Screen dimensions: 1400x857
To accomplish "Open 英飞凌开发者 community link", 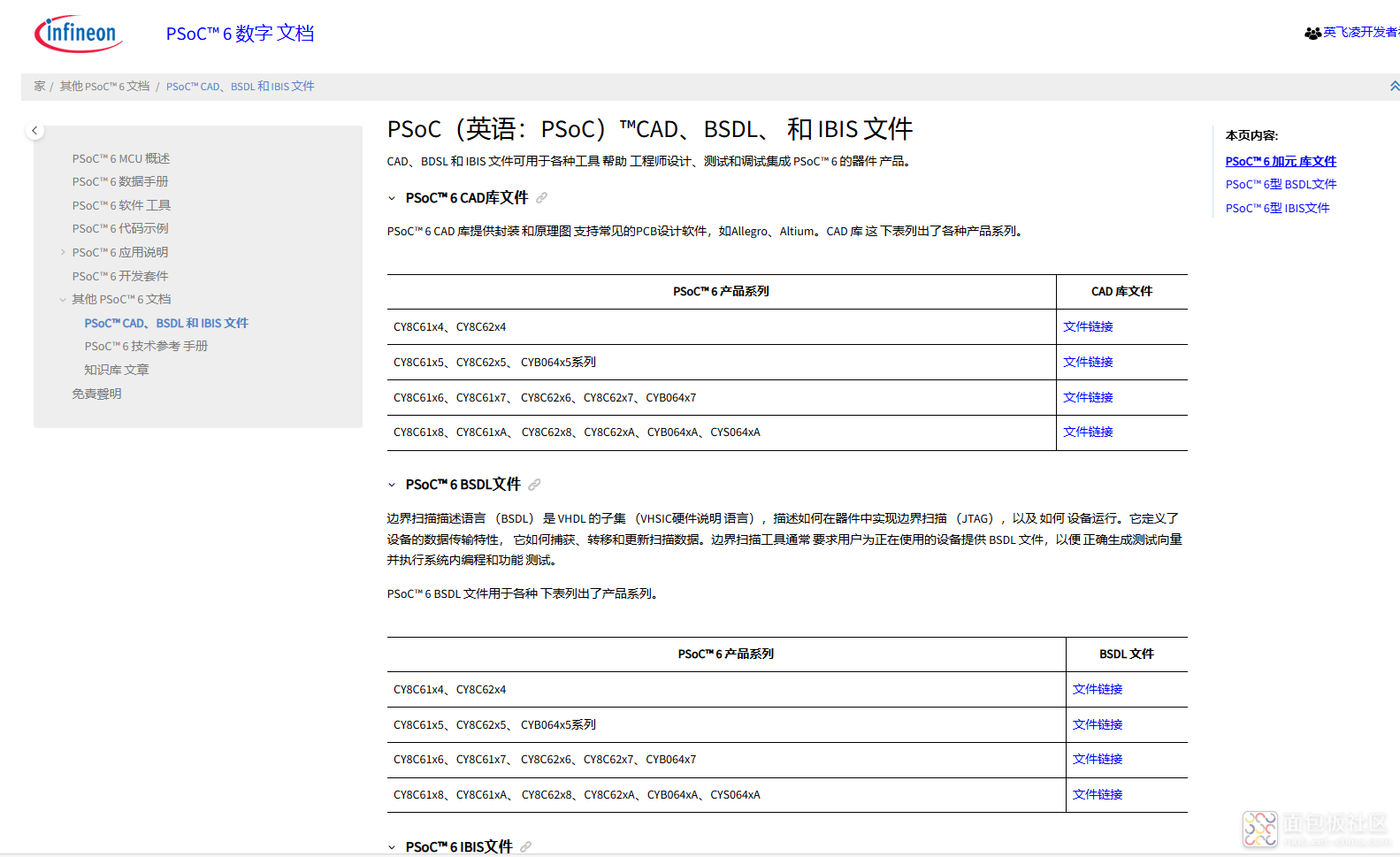I will (x=1361, y=32).
